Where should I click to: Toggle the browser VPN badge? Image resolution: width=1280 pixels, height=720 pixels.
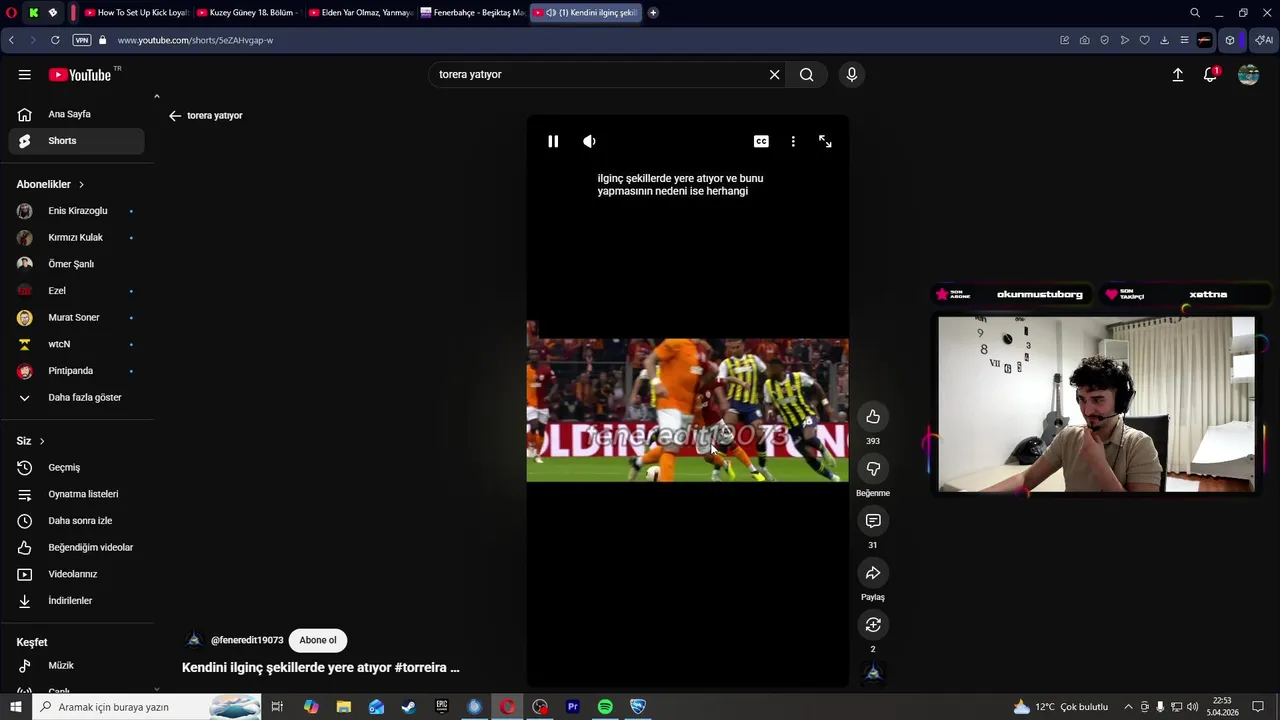(82, 40)
